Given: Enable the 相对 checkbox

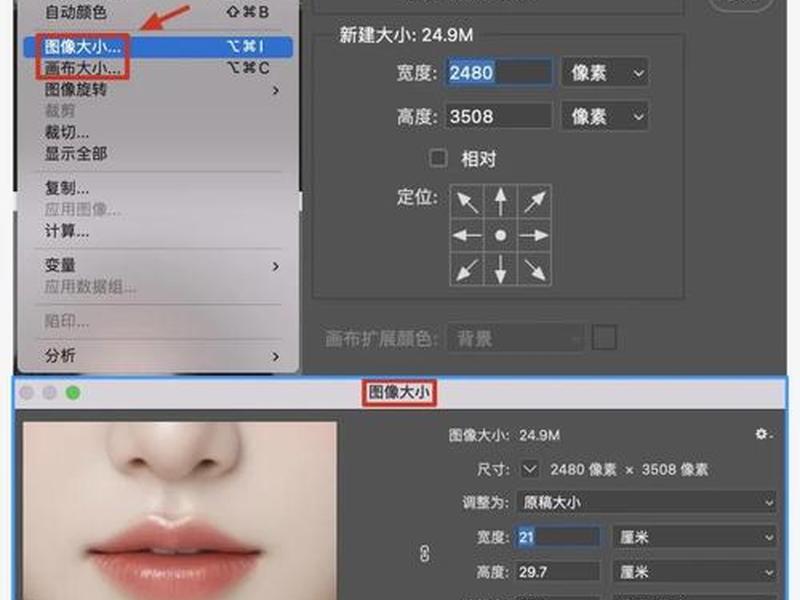Looking at the screenshot, I should click(438, 158).
